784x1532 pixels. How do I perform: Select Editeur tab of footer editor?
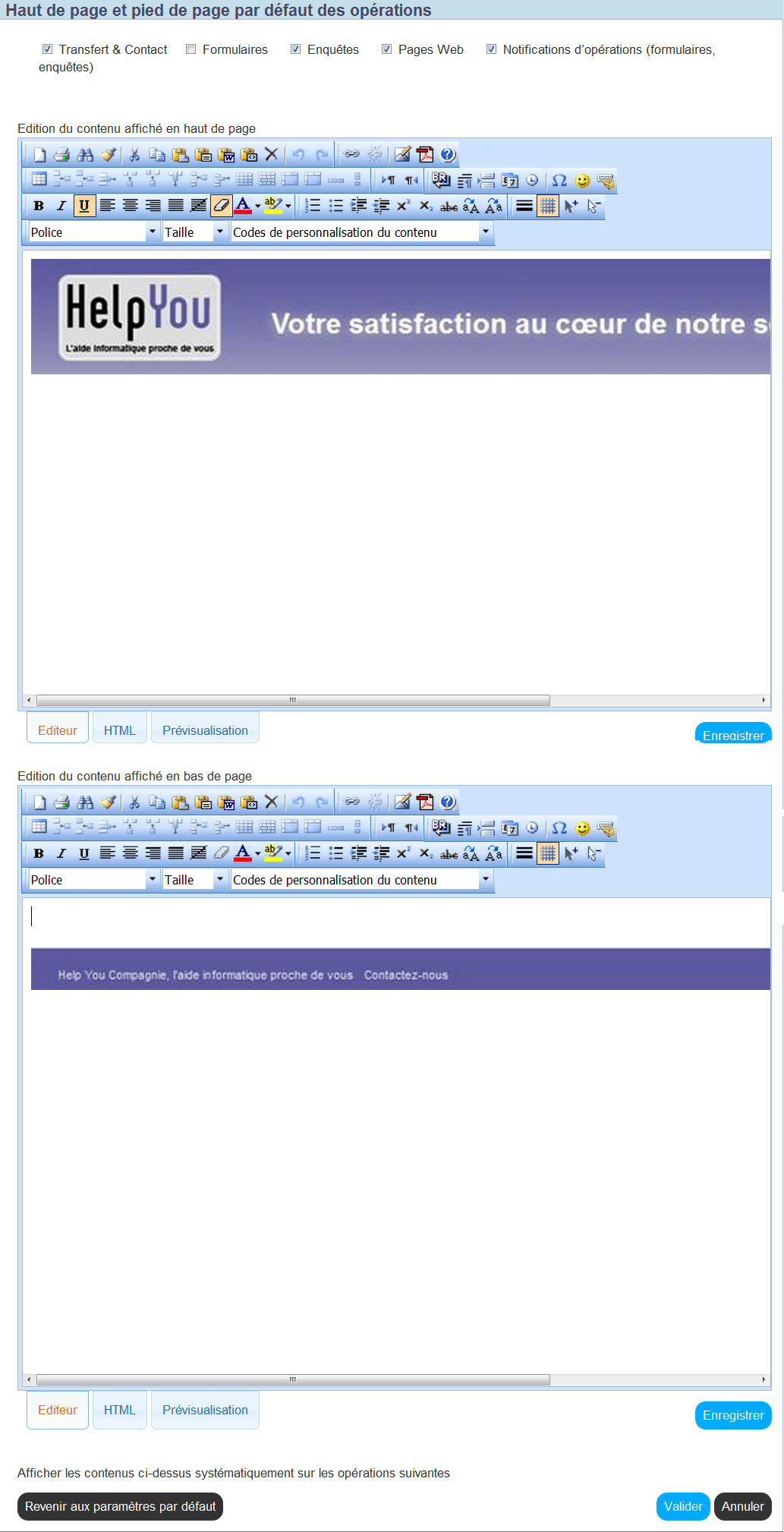[x=58, y=1409]
